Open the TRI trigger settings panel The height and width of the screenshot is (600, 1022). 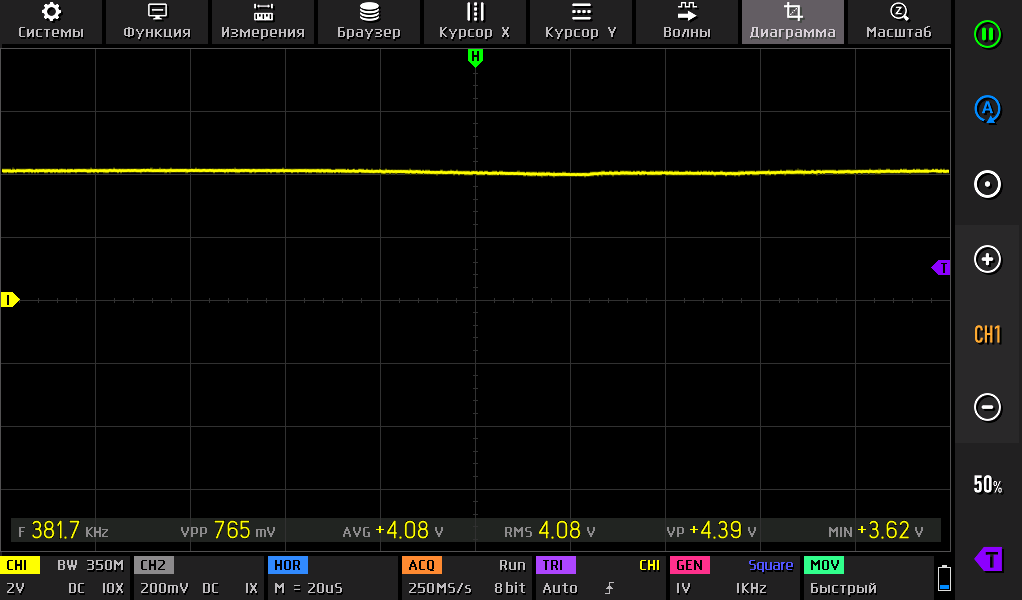click(x=600, y=578)
